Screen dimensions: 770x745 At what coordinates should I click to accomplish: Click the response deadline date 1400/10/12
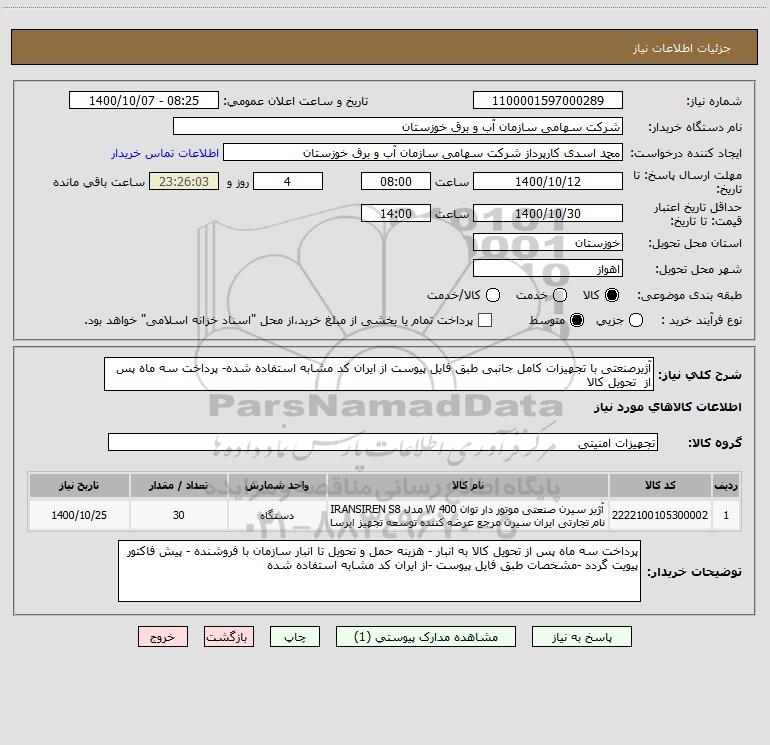coord(548,181)
